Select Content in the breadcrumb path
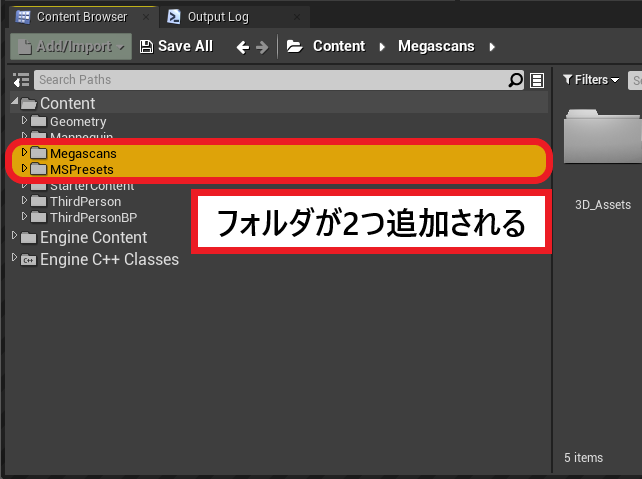This screenshot has height=479, width=642. click(x=339, y=46)
